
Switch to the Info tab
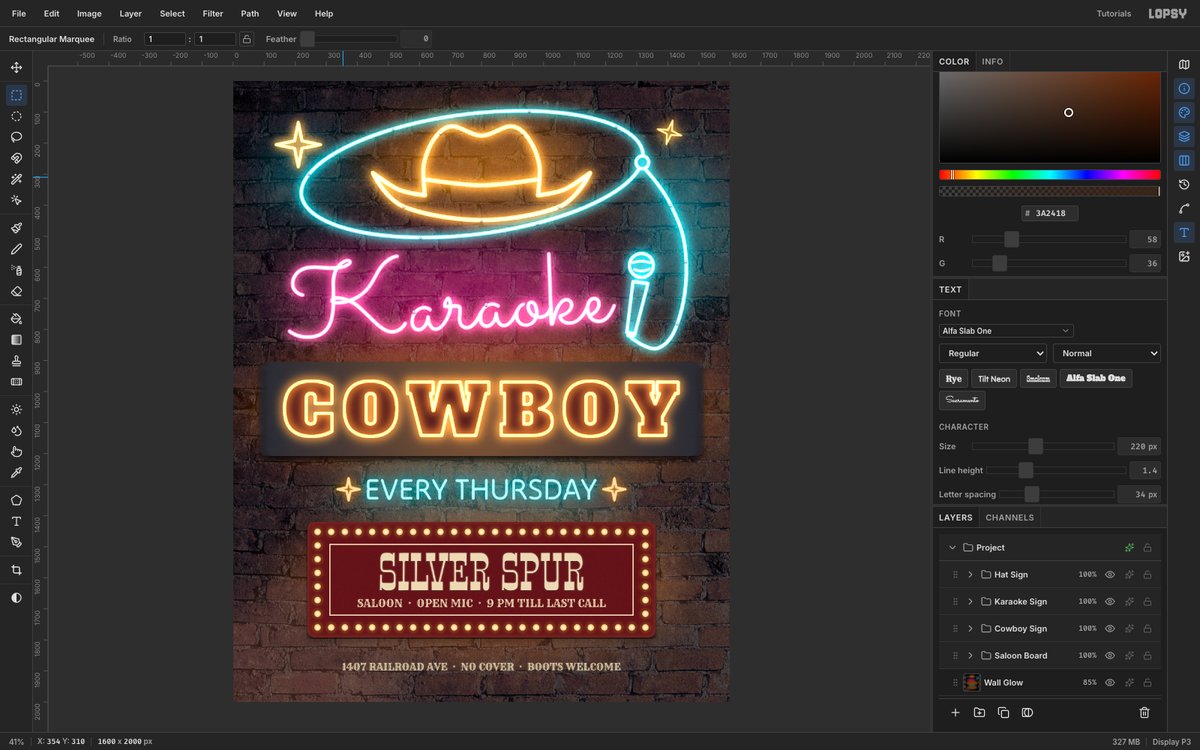coord(992,62)
